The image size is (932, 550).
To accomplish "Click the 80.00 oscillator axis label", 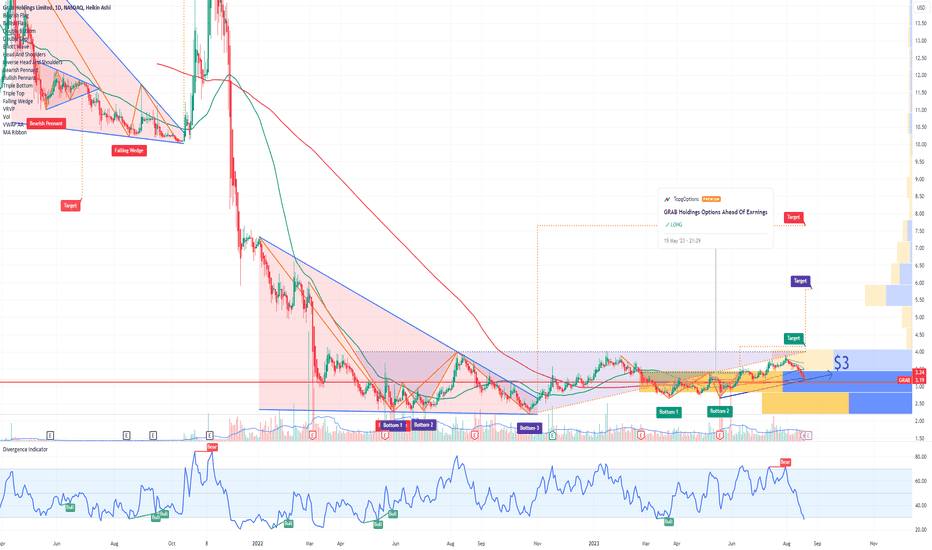I will pos(920,457).
